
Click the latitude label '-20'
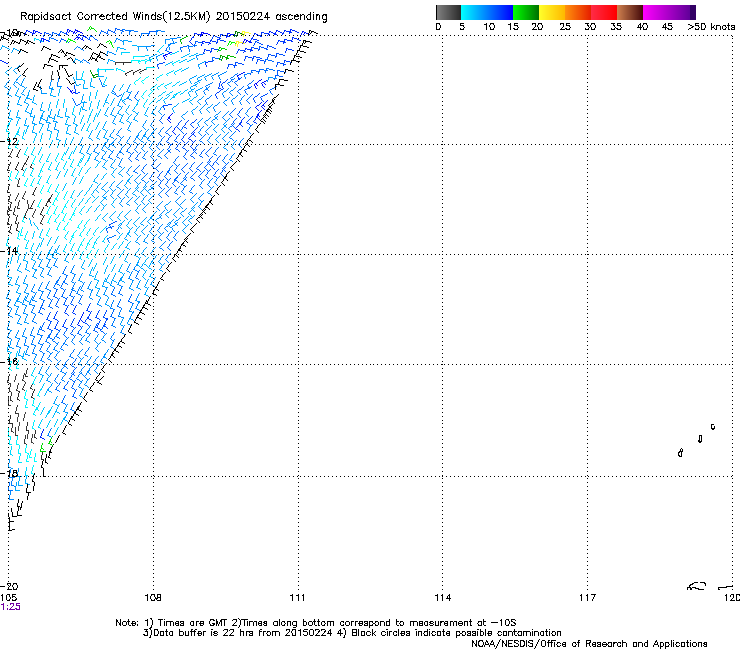point(9,586)
